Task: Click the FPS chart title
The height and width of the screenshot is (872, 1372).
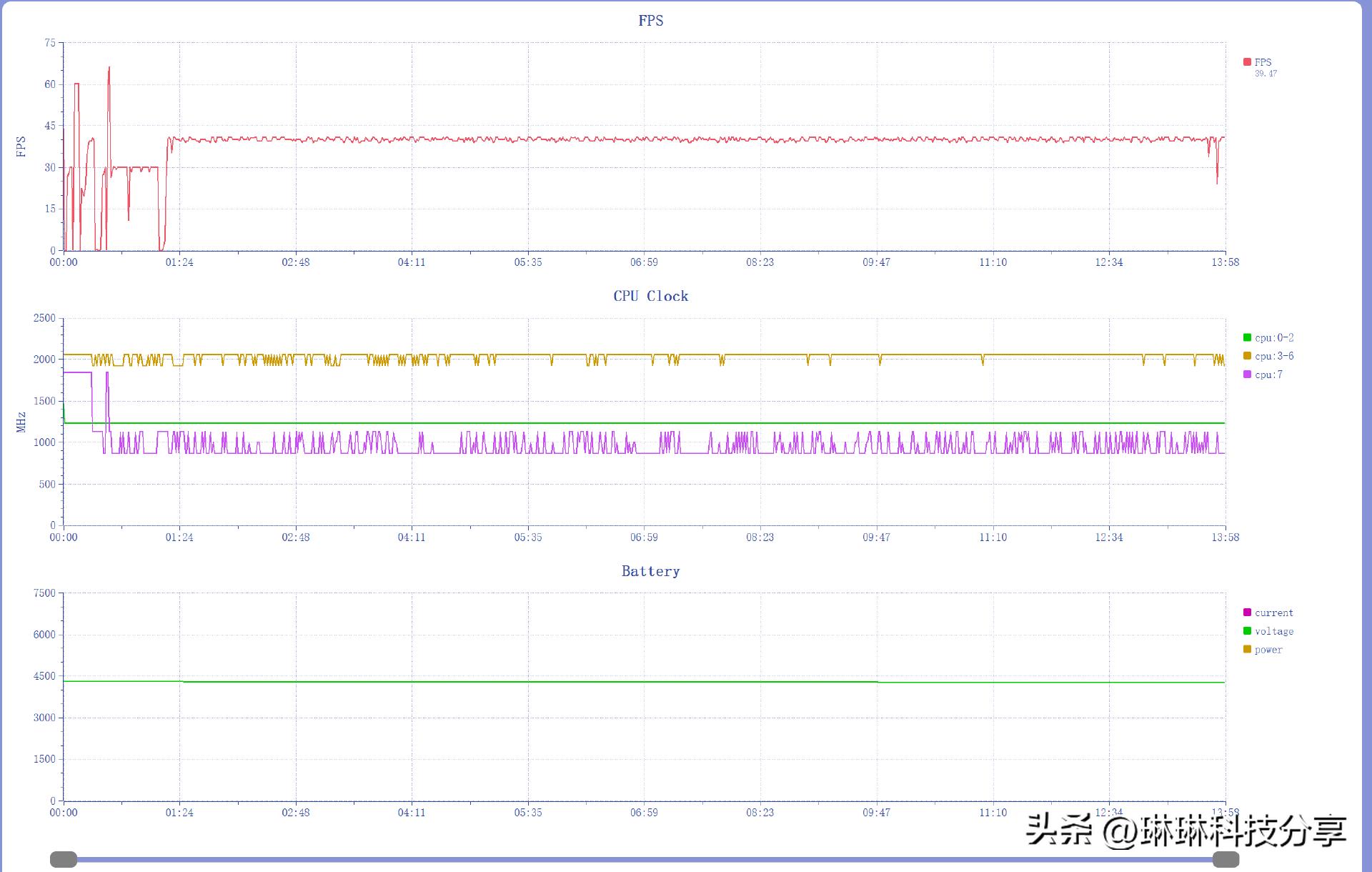Action: pyautogui.click(x=650, y=20)
